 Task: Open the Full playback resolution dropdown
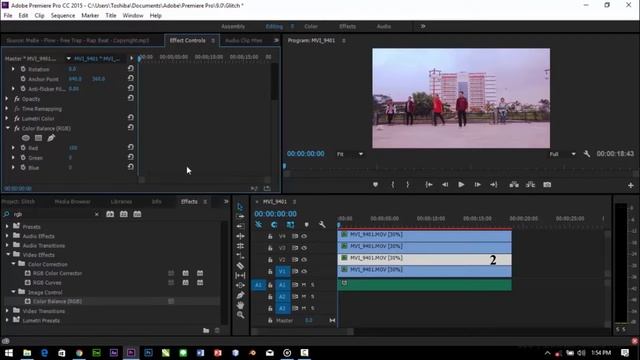click(562, 154)
